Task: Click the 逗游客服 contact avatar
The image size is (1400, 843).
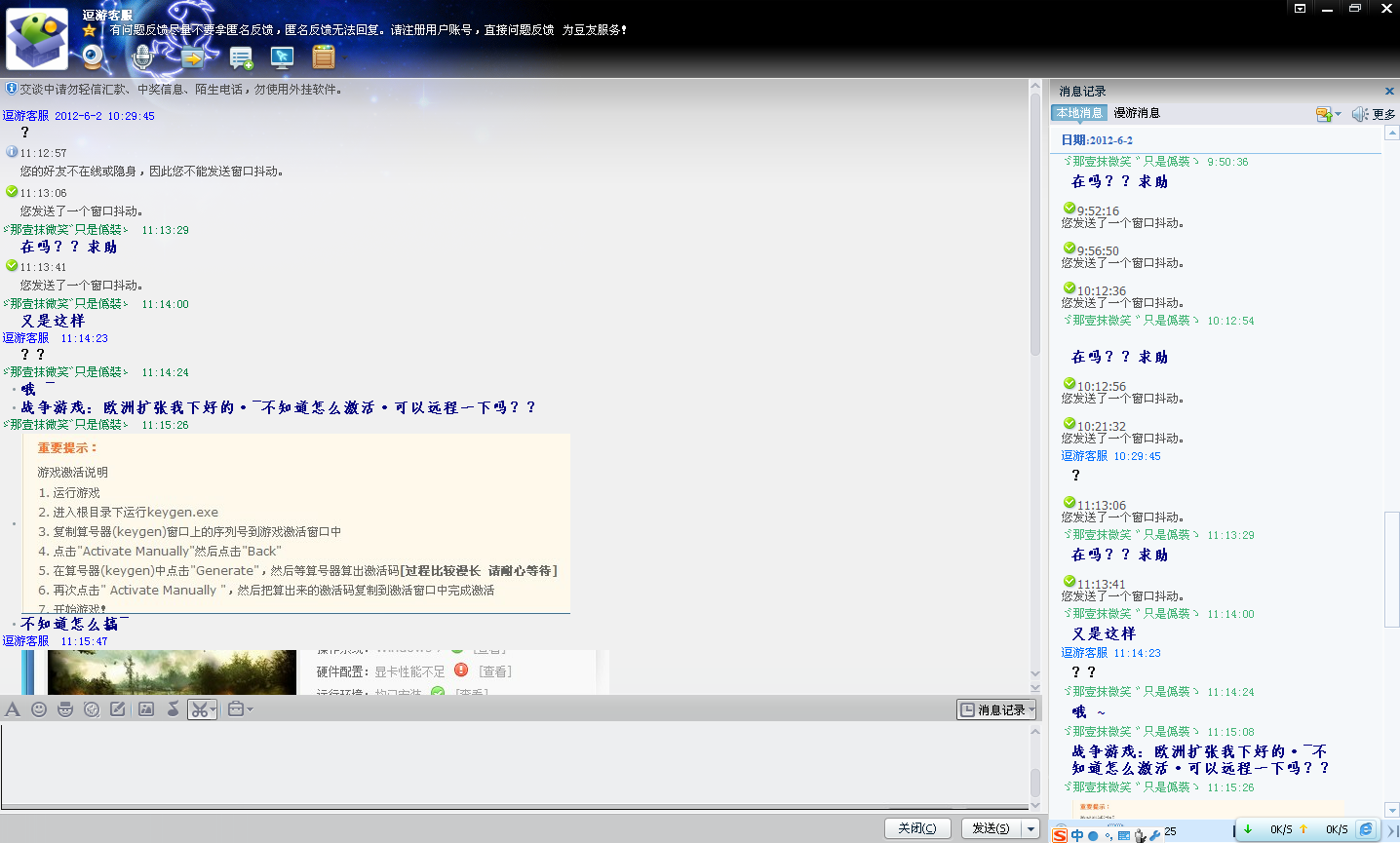Action: (37, 38)
